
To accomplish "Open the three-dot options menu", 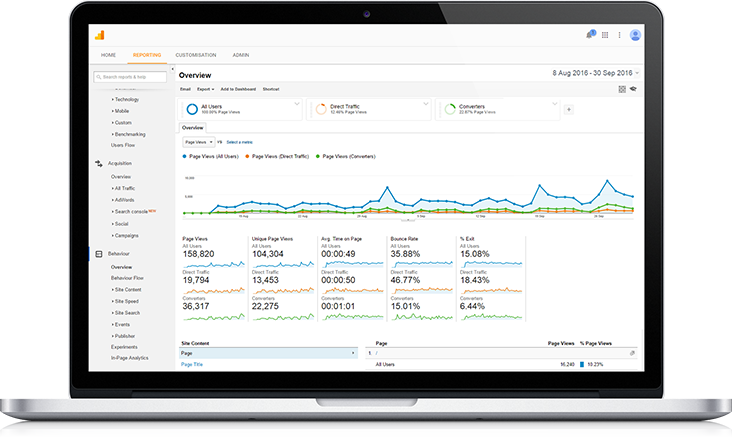I will [619, 35].
